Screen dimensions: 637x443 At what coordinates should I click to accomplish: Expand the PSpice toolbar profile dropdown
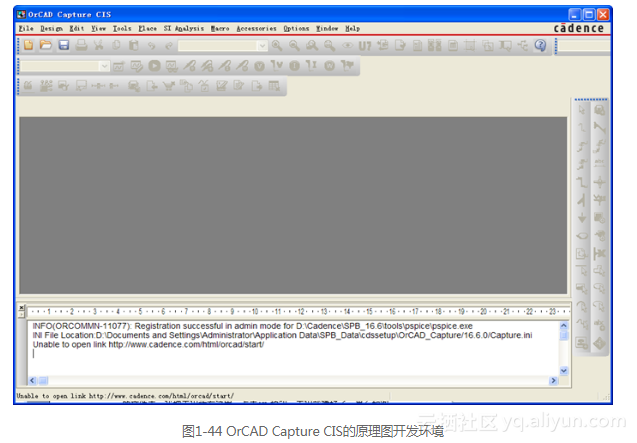[105, 66]
